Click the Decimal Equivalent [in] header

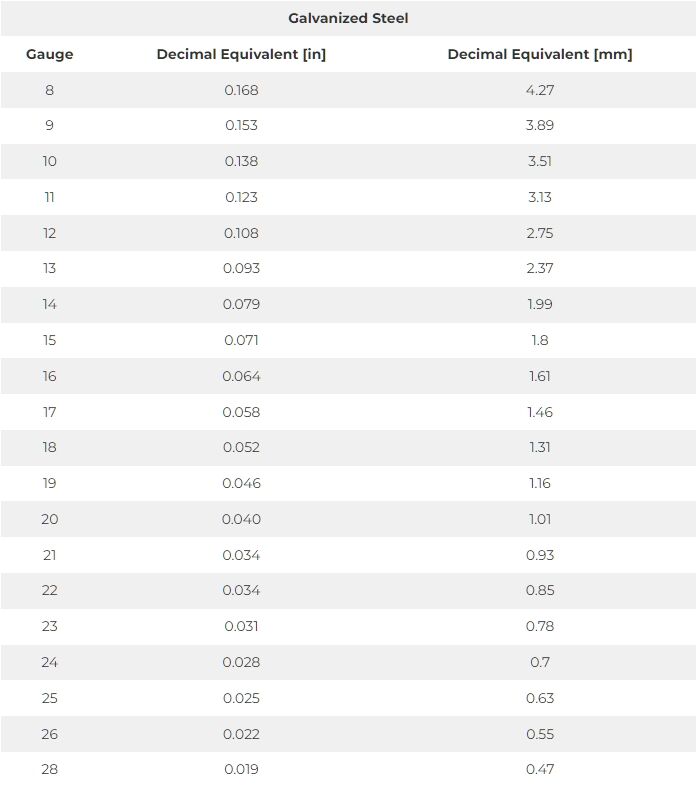click(x=241, y=54)
